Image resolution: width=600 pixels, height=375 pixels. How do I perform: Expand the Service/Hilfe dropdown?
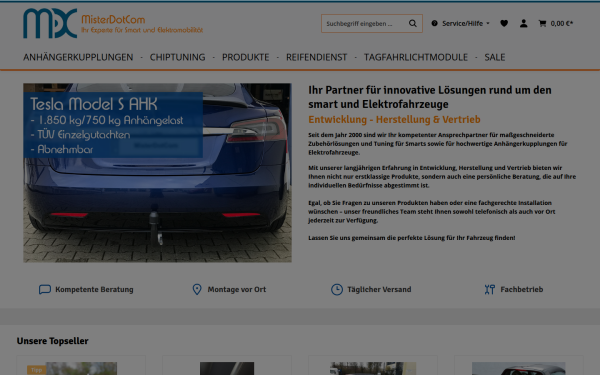pyautogui.click(x=461, y=23)
